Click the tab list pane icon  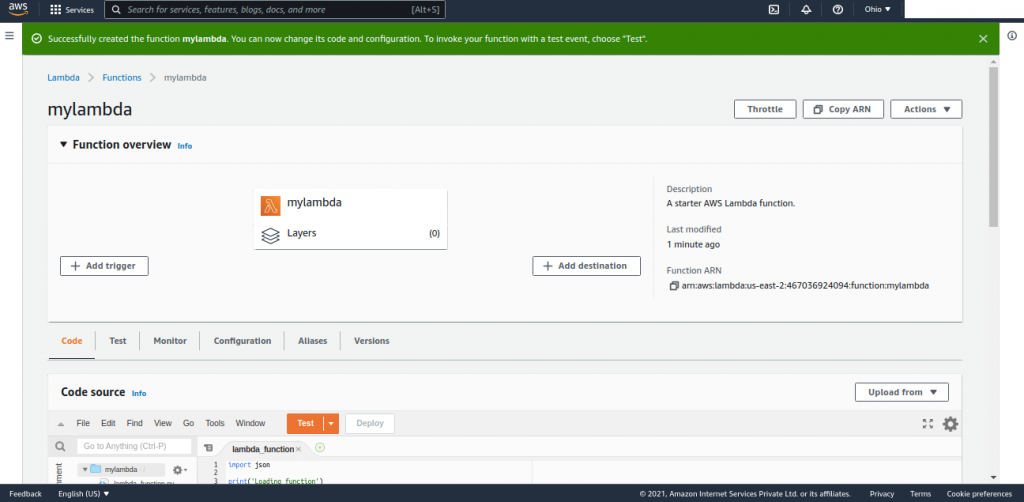tap(208, 448)
